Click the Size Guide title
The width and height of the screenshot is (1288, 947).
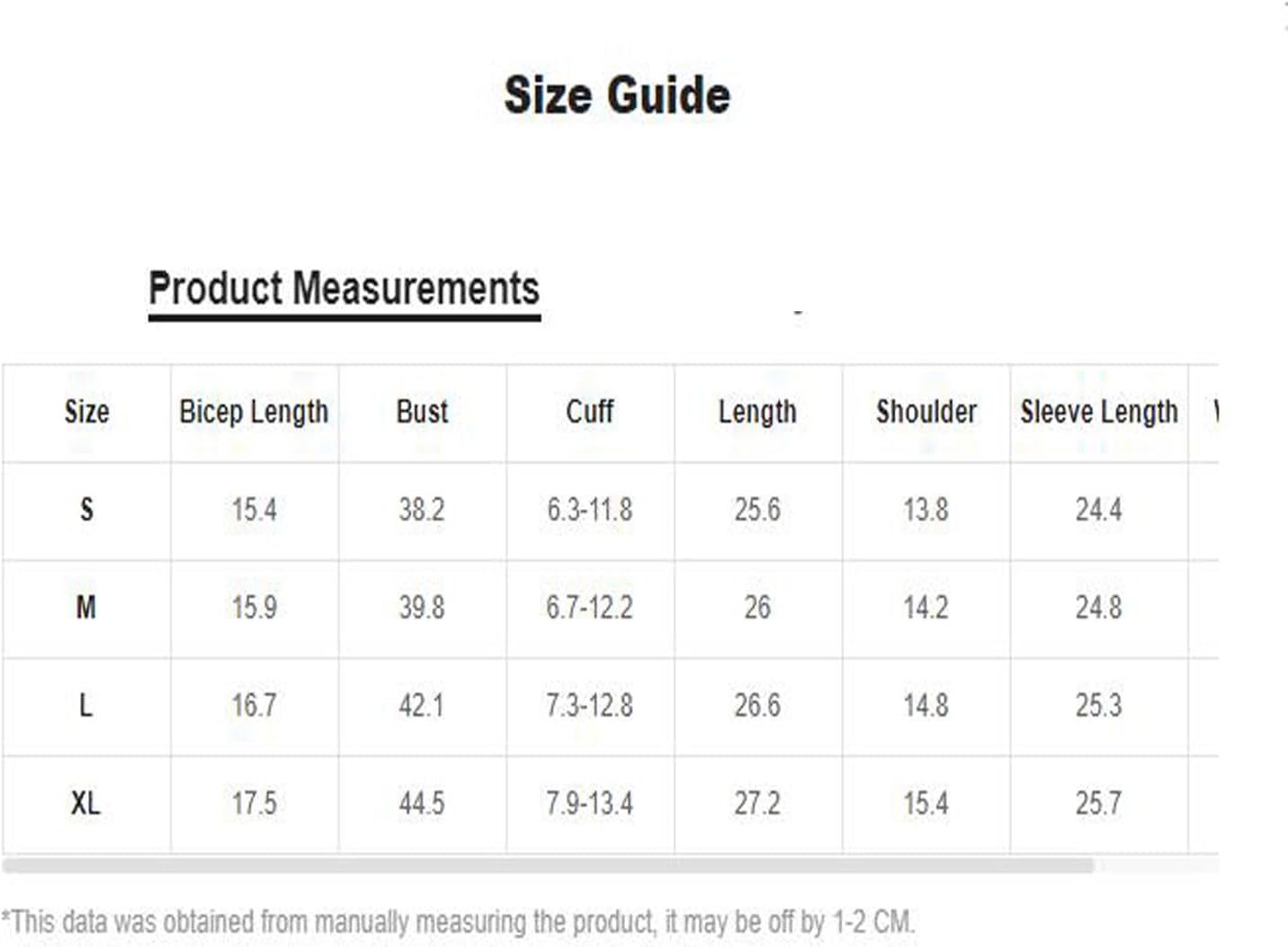(617, 95)
